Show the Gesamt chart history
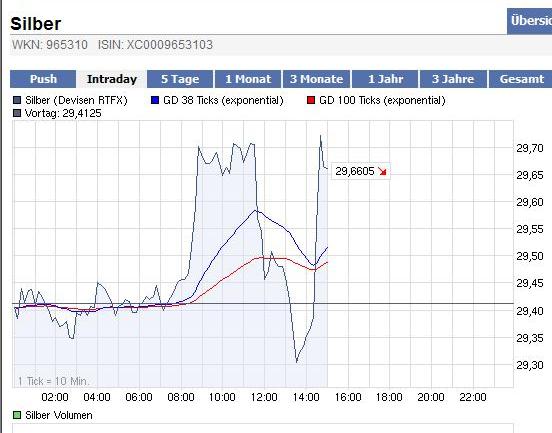This screenshot has height=433, width=552. coord(521,79)
